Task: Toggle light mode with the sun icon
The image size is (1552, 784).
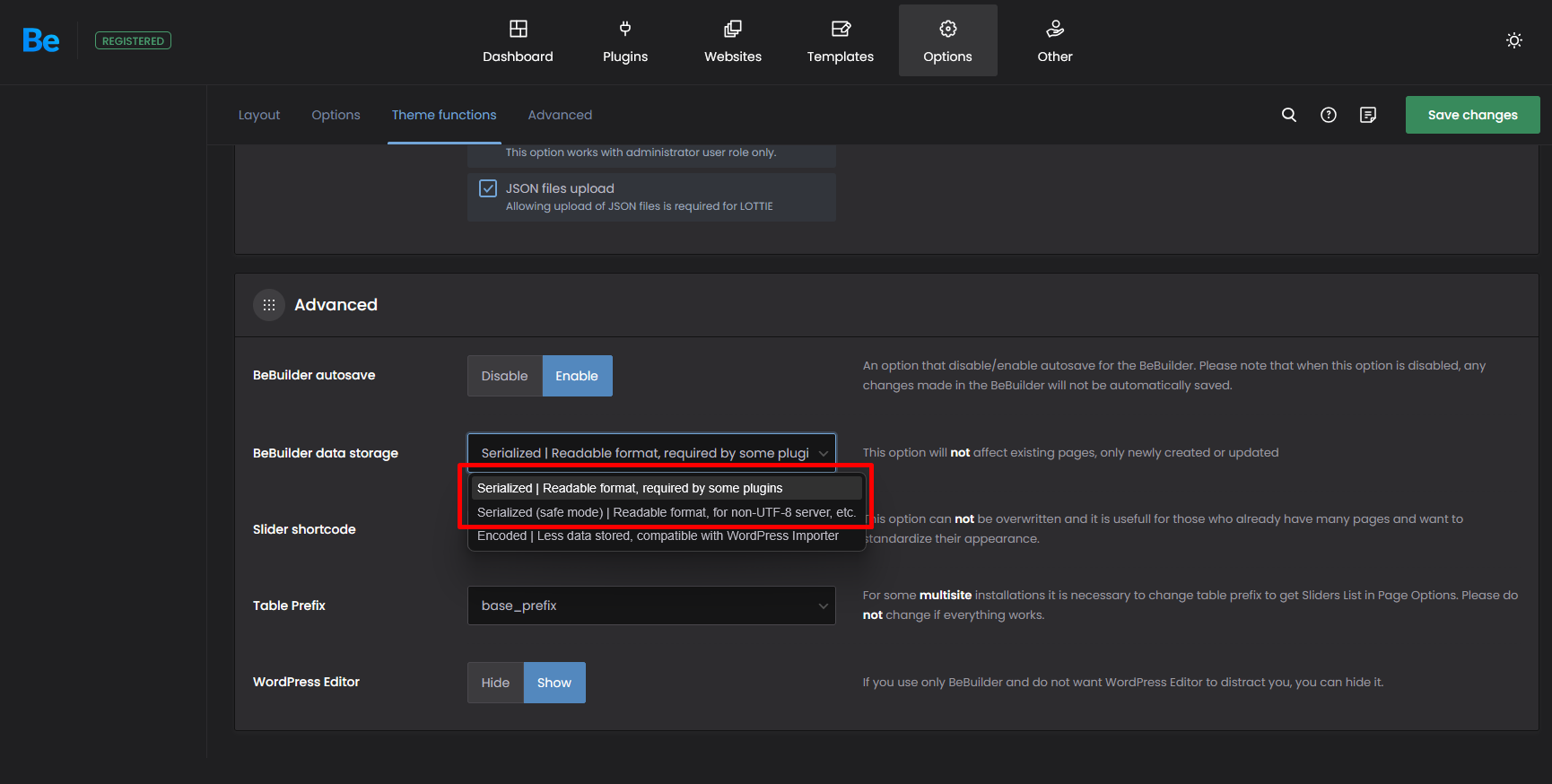Action: click(1514, 40)
